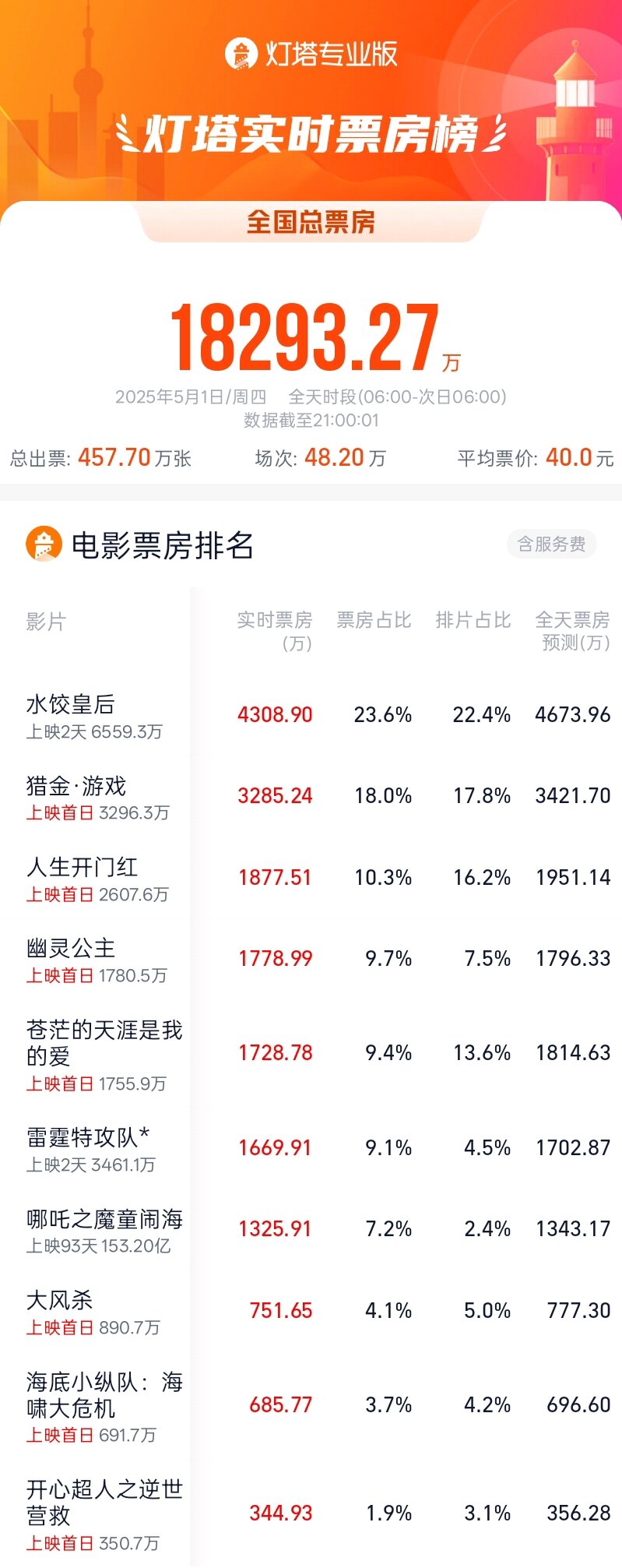The height and width of the screenshot is (1568, 622).
Task: Select the 雷霆特攻队* row
Action: 311,1149
